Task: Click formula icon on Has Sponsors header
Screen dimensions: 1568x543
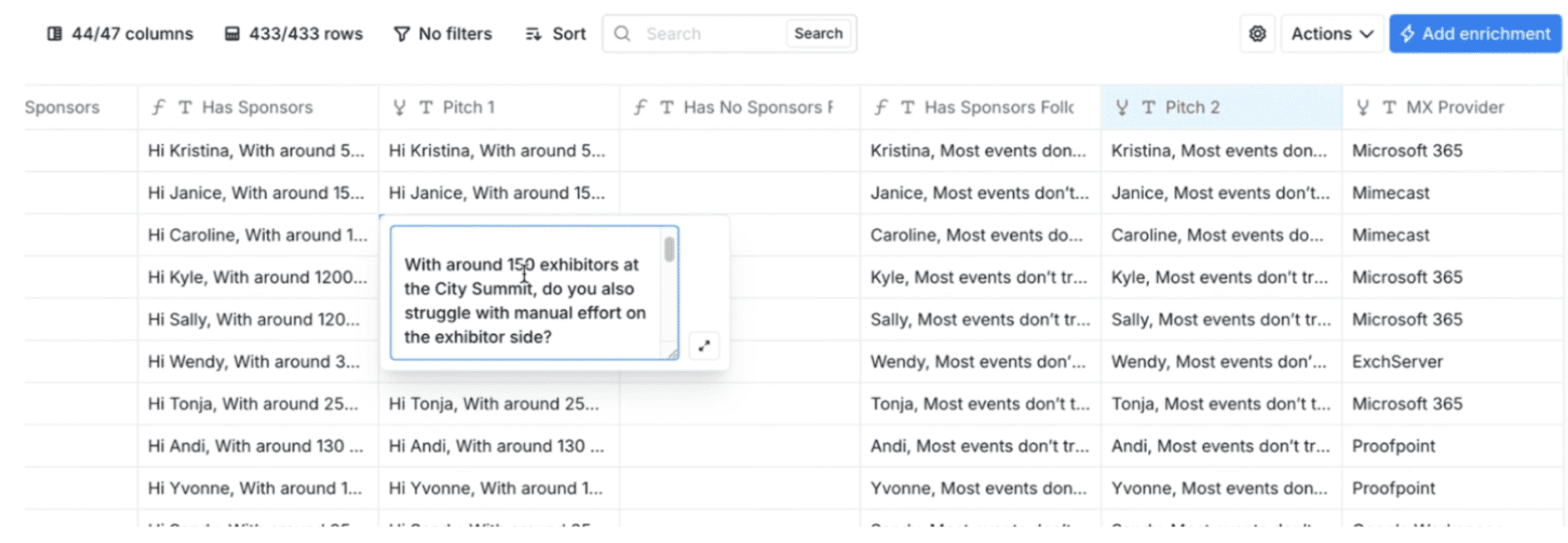Action: [x=158, y=107]
